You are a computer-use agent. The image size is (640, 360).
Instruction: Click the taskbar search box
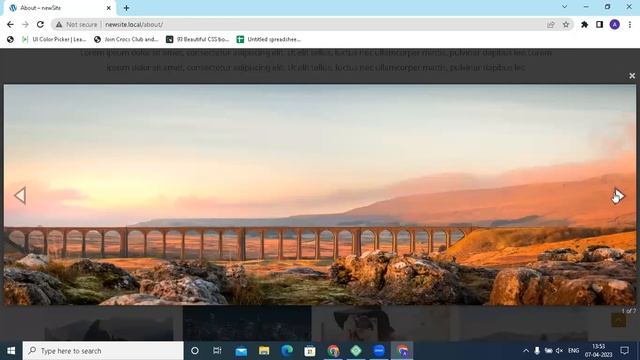tap(103, 351)
